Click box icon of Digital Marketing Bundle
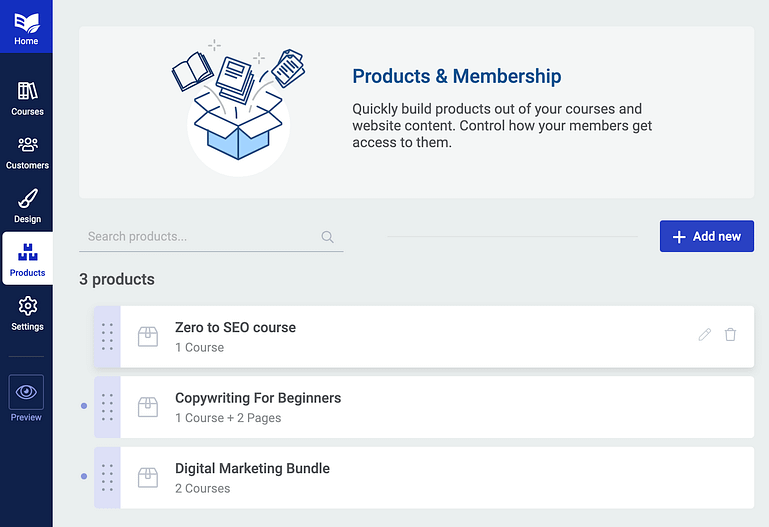Screen dimensions: 769x527 (x=148, y=477)
